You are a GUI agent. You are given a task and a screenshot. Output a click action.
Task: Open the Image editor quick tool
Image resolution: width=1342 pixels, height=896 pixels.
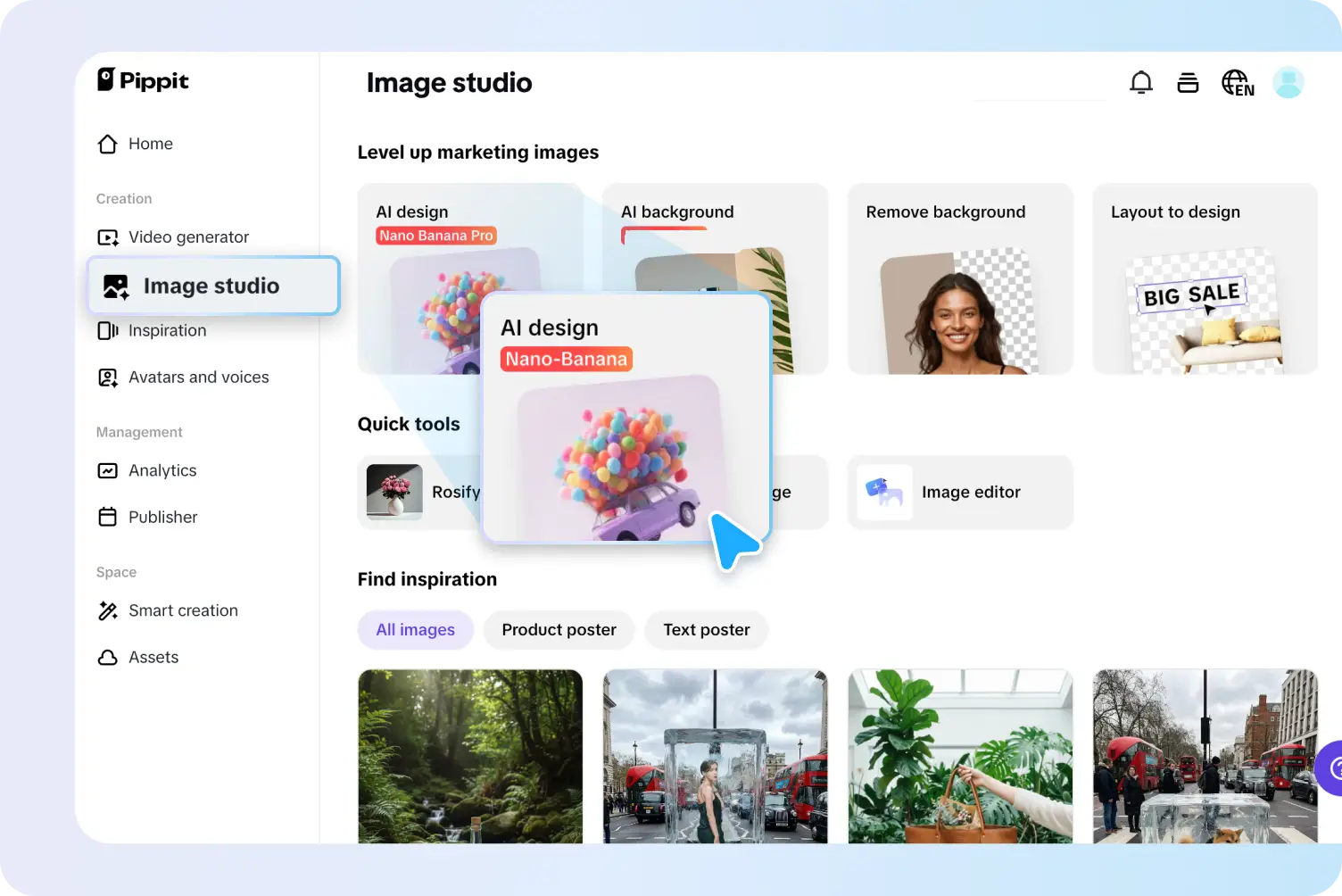960,492
